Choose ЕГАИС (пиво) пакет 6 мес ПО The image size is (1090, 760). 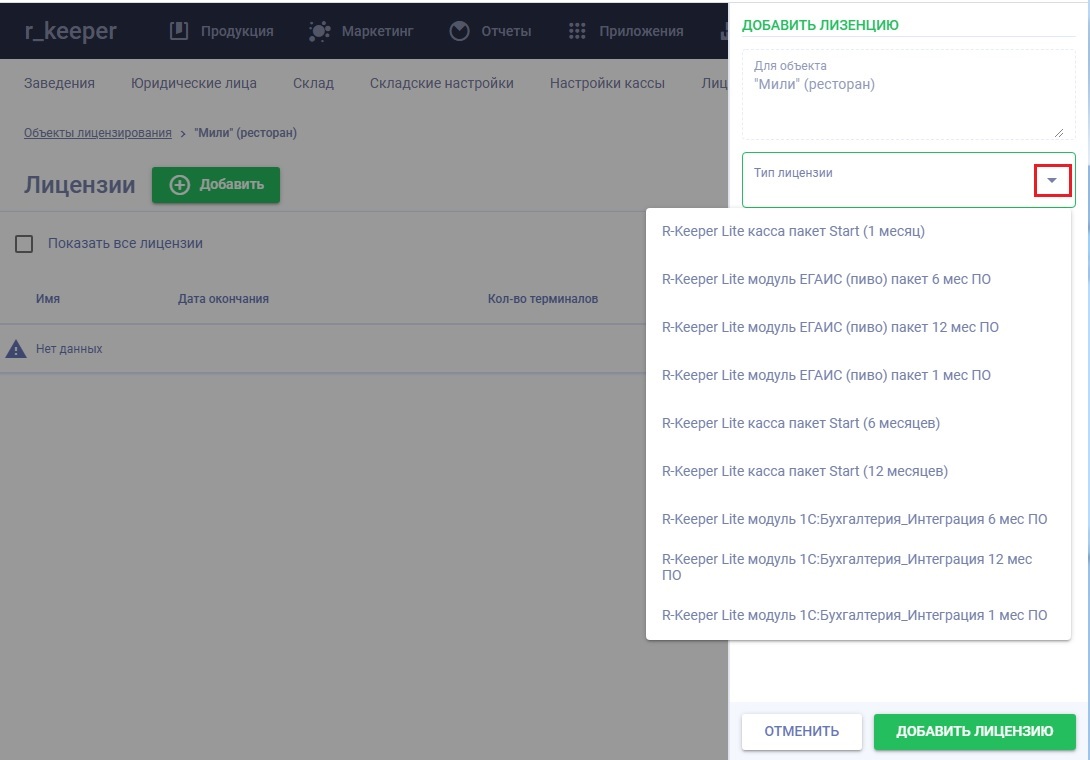[858, 280]
